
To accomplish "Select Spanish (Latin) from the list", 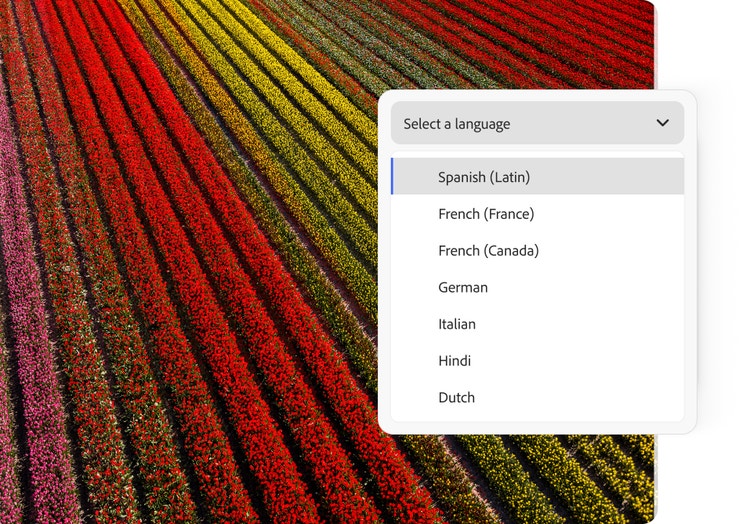I will [x=537, y=176].
